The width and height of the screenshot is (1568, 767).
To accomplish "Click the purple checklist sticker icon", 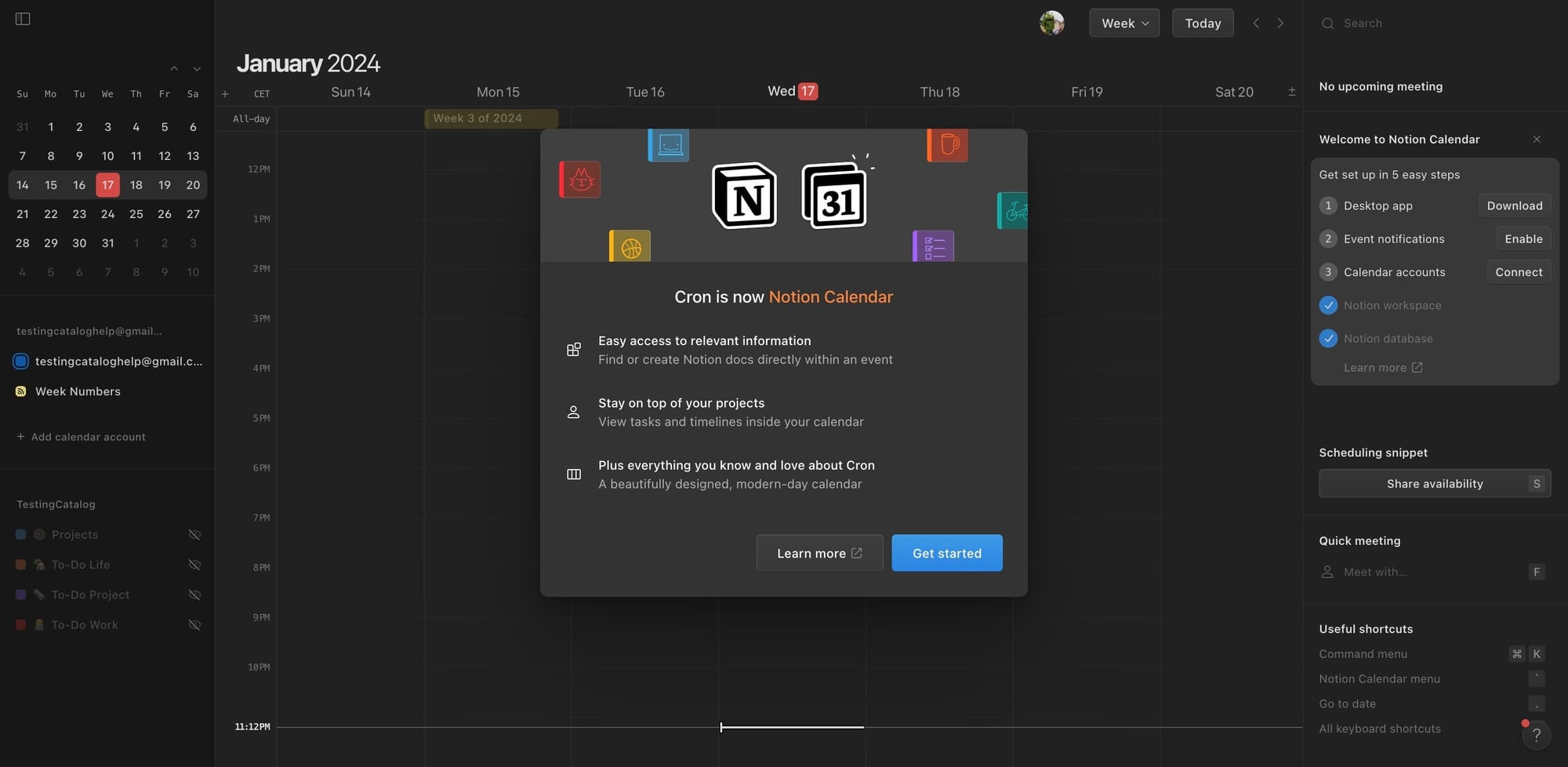I will coord(934,246).
